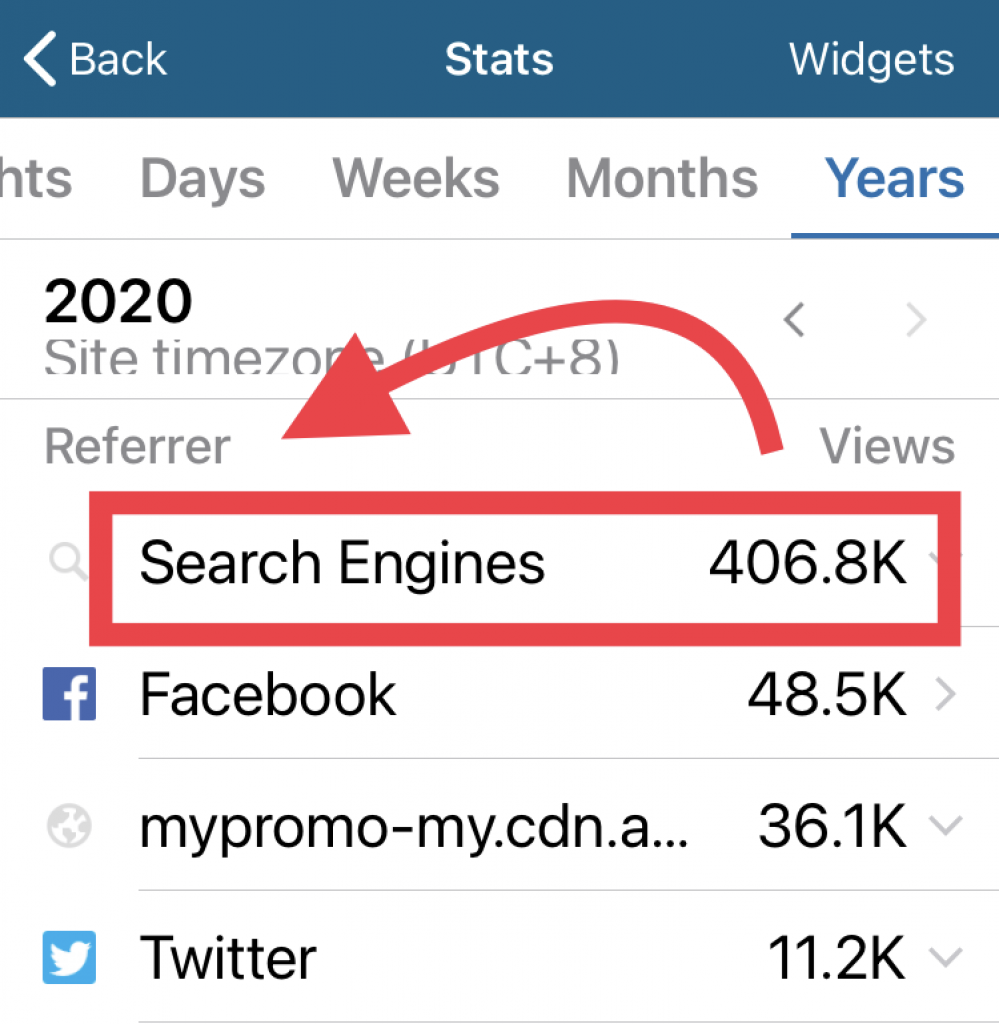Open Facebook referrer details chevron
Image resolution: width=999 pixels, height=1024 pixels.
(x=945, y=694)
